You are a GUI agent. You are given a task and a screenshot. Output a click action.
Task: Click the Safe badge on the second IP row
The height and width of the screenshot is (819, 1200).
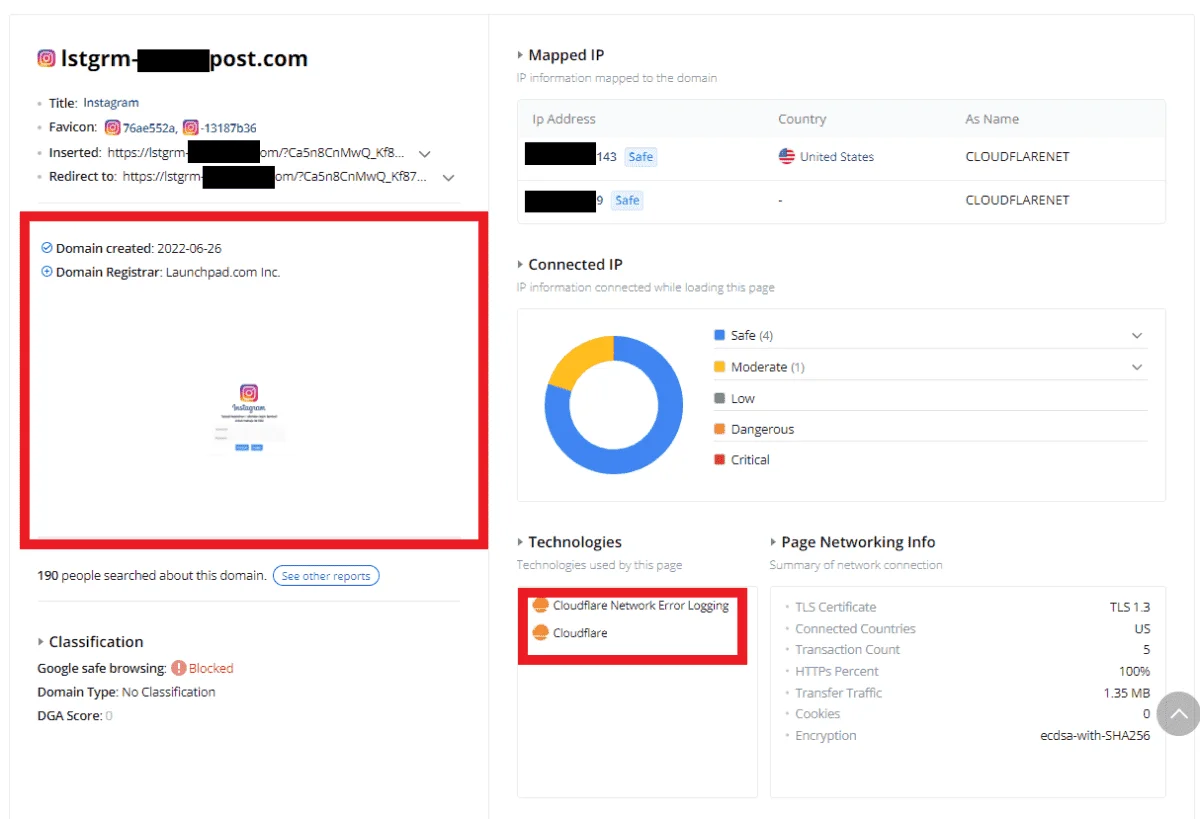click(627, 200)
